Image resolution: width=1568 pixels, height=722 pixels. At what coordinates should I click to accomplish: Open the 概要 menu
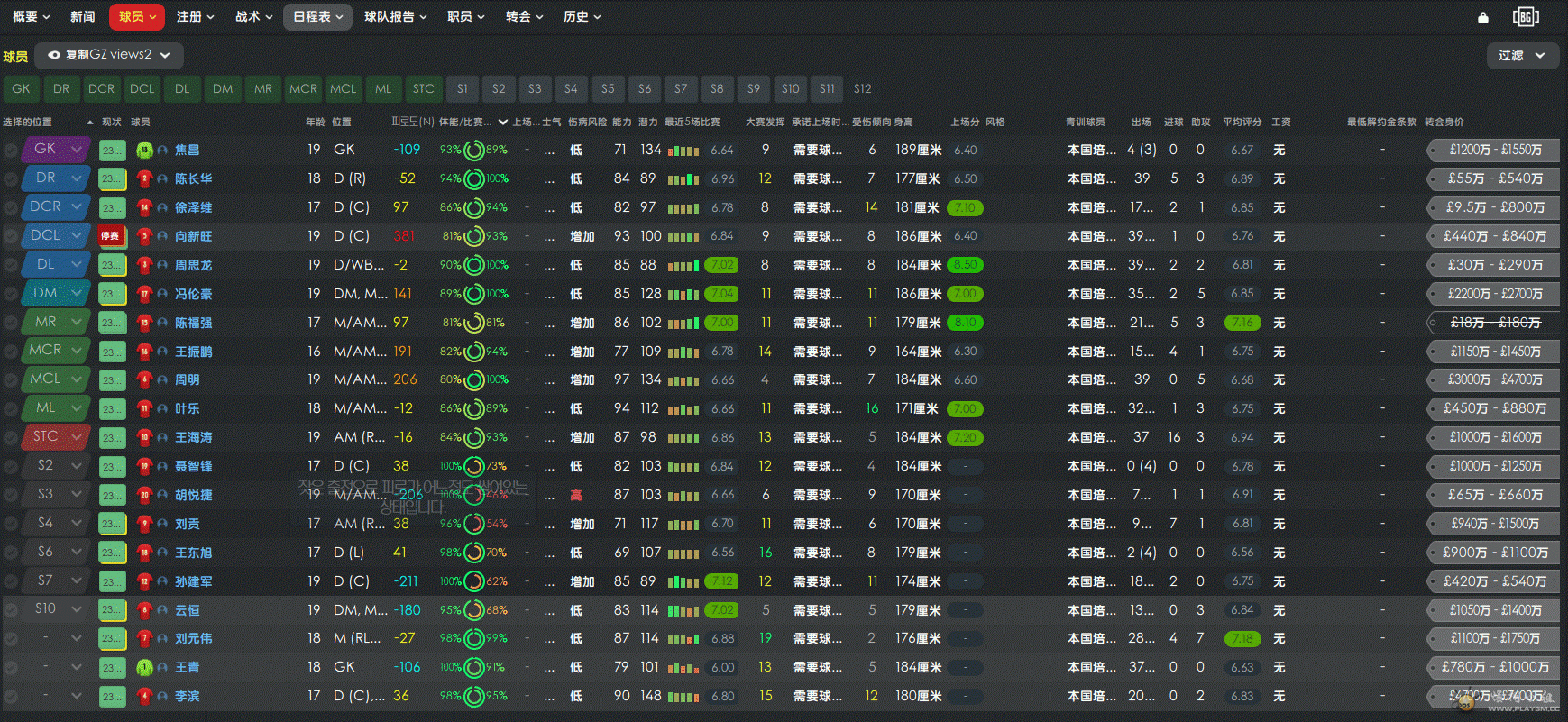pos(32,17)
